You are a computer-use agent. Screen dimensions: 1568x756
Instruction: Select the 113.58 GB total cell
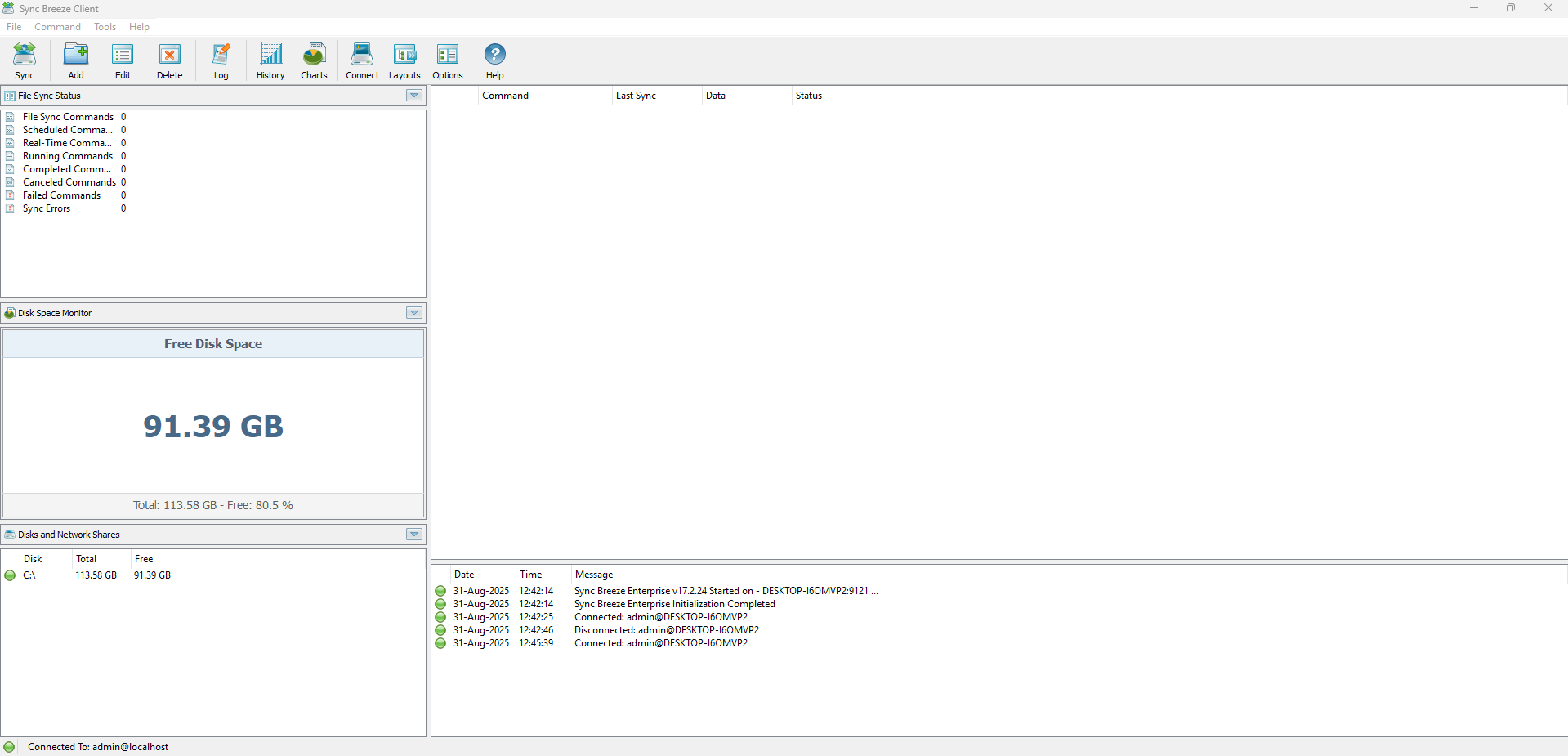[96, 575]
